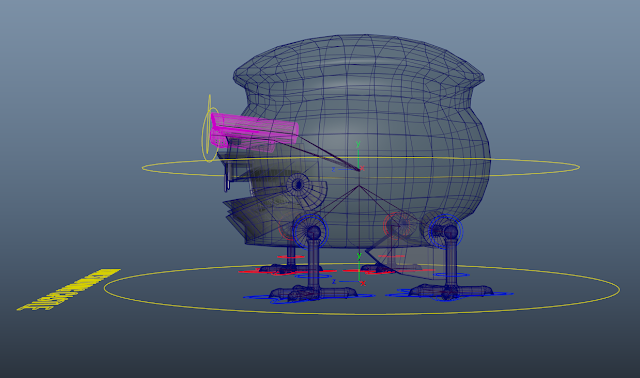The height and width of the screenshot is (378, 640).
Task: Click the green Y axis of the upper pivot gizmo
Action: click(358, 155)
